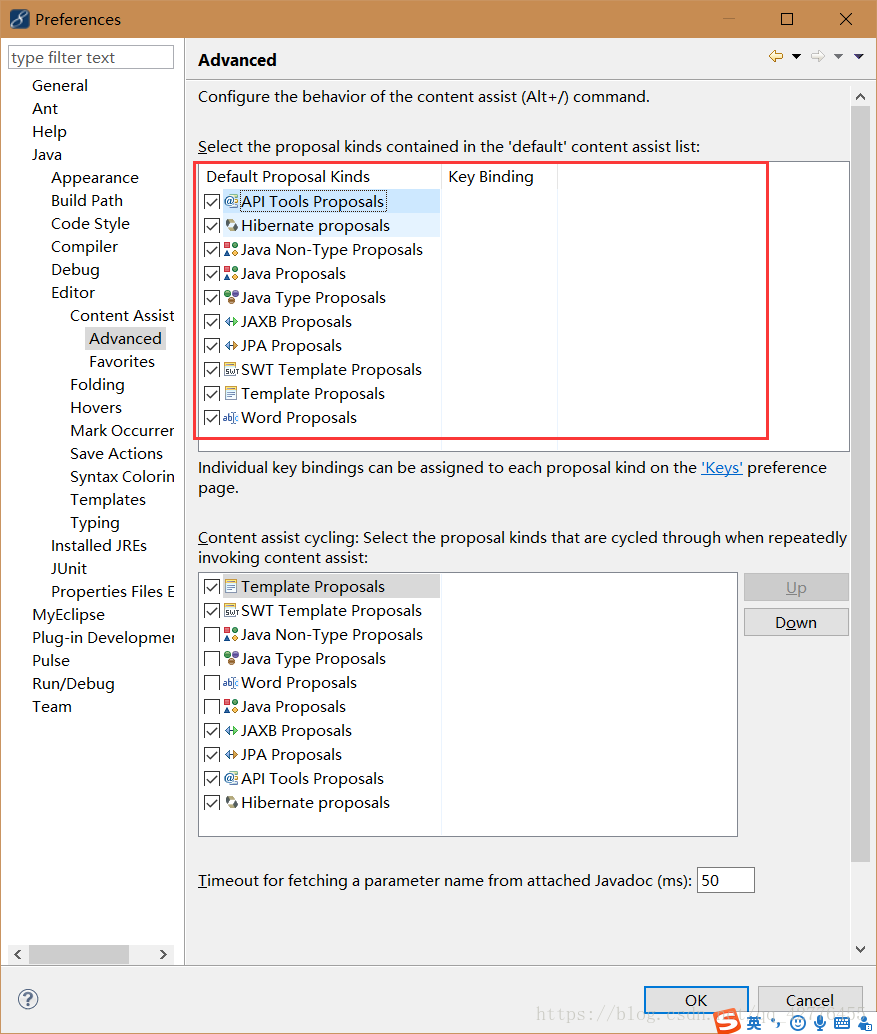Viewport: 877px width, 1034px height.
Task: Uncheck Hibernate proposals in default list
Action: coord(212,226)
